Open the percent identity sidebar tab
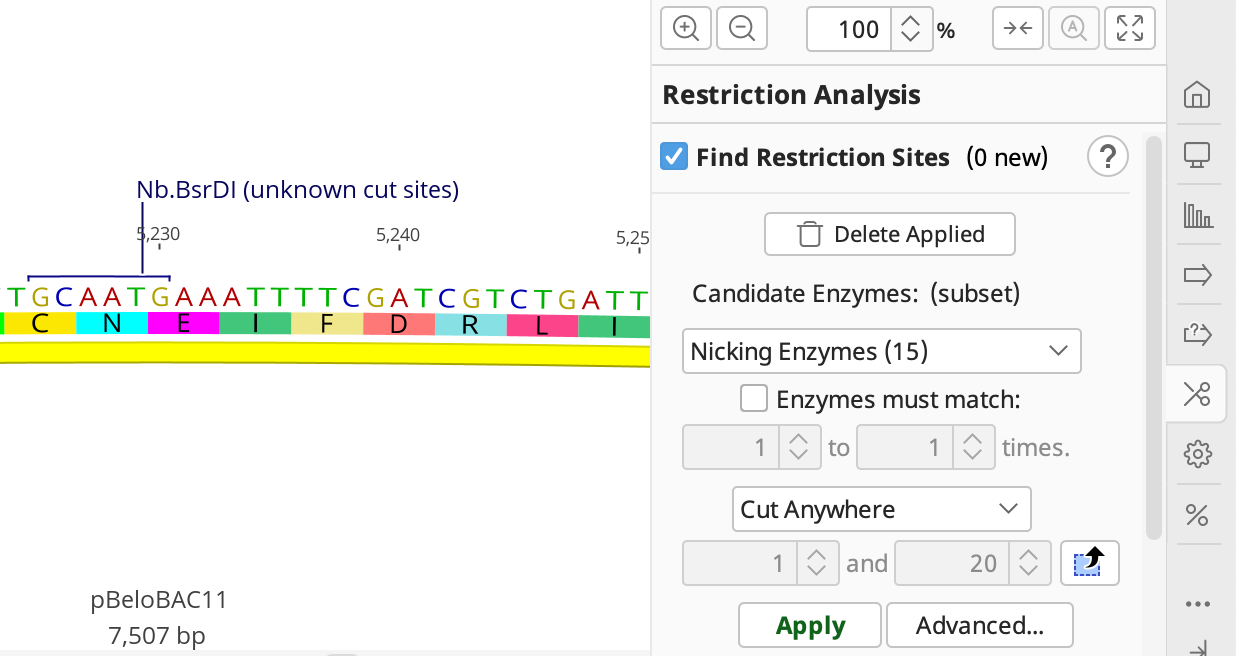 (x=1196, y=514)
